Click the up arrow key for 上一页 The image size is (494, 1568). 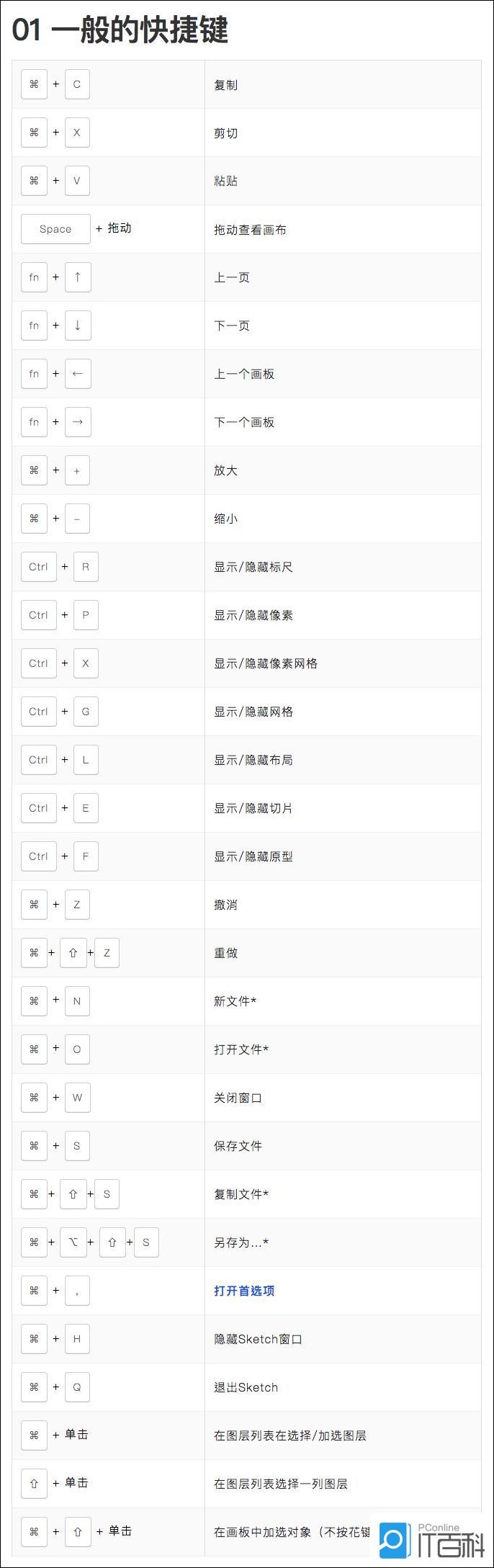pyautogui.click(x=78, y=277)
